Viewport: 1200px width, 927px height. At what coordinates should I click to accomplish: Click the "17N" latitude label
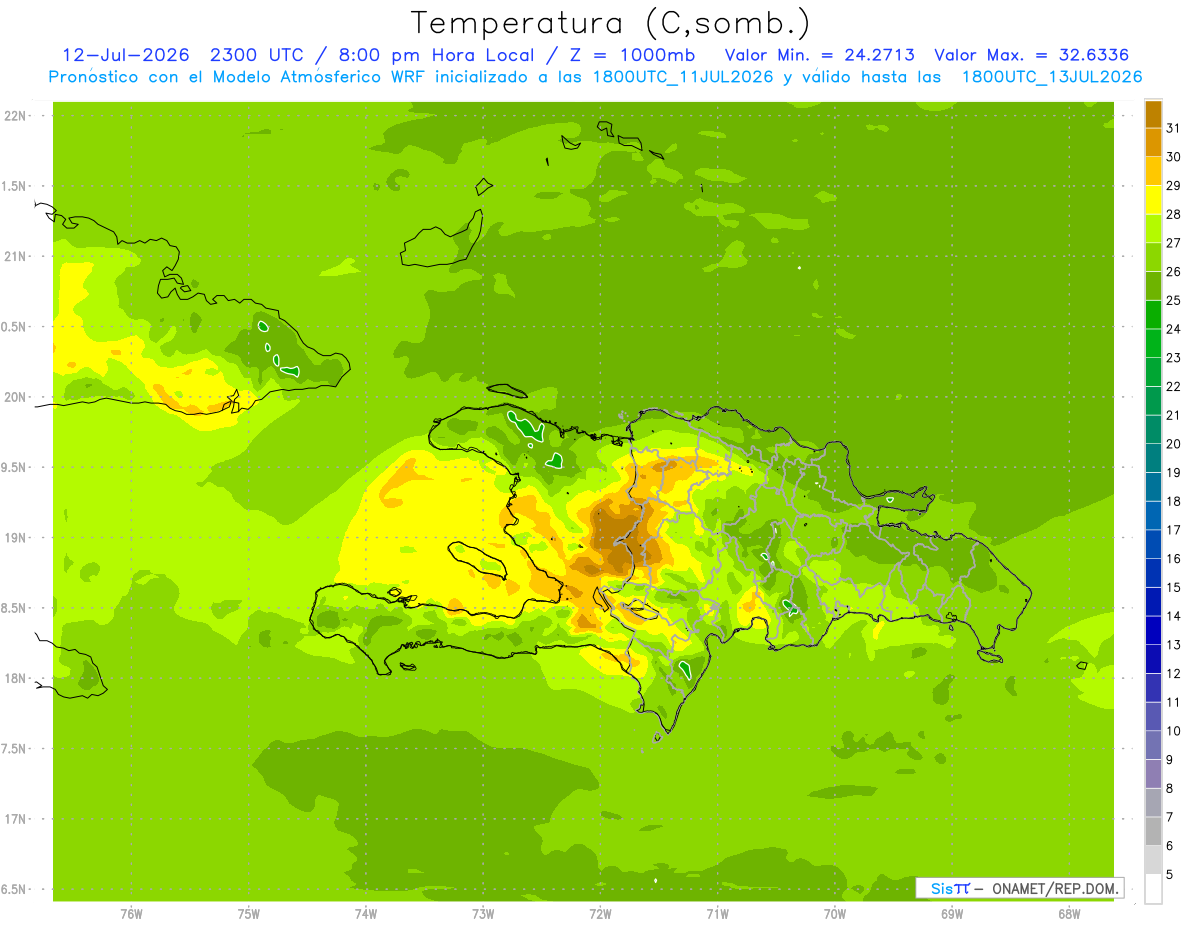[16, 819]
